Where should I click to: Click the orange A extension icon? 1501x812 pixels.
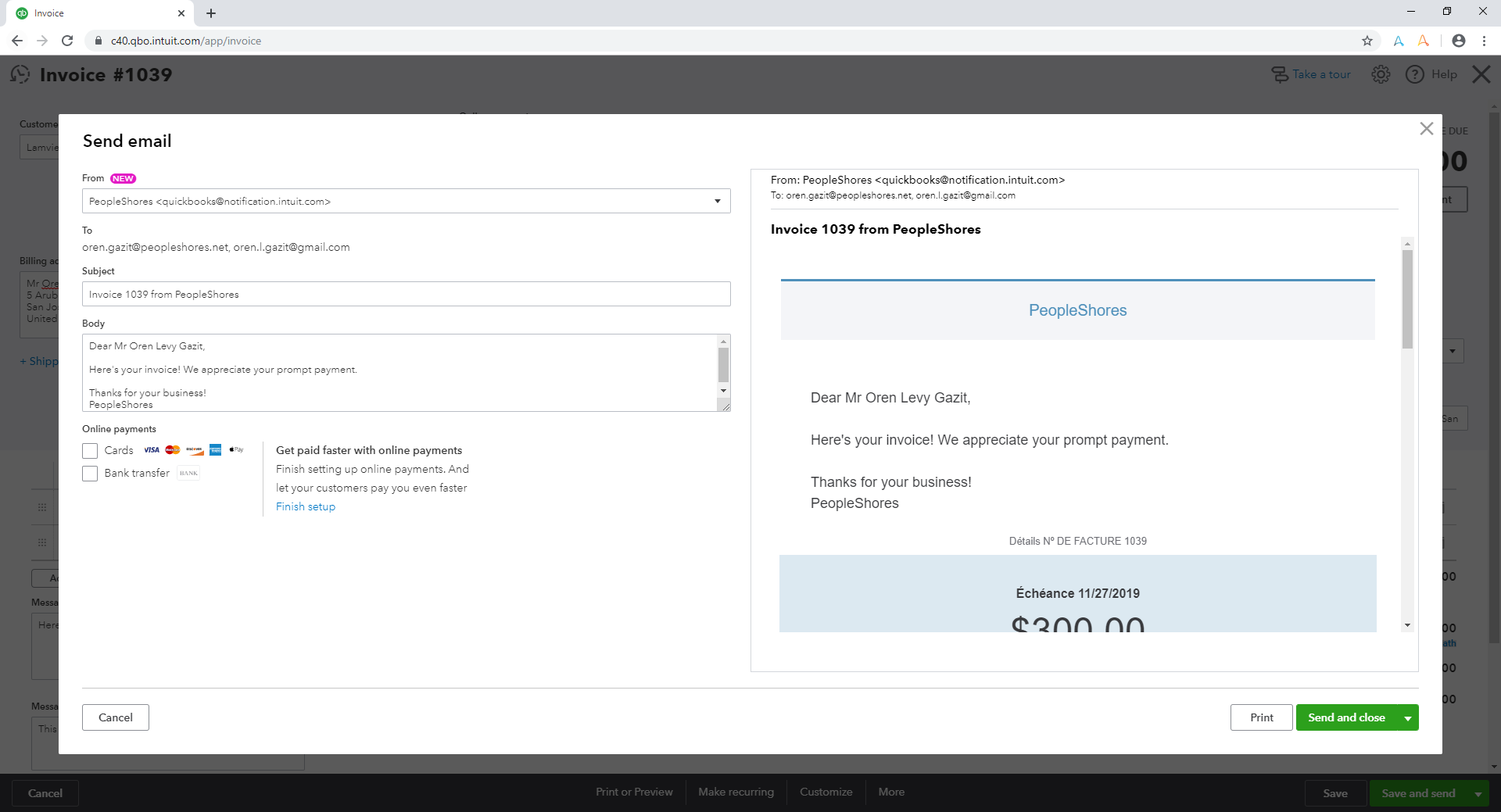pos(1424,41)
